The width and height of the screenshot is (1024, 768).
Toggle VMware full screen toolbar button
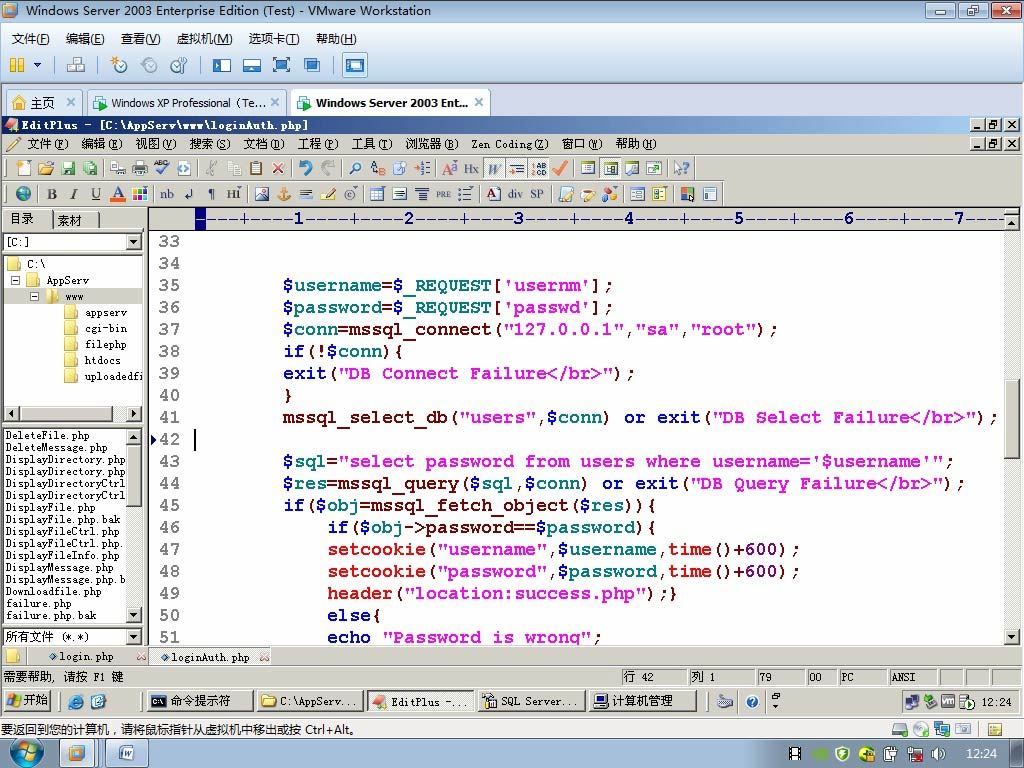tap(281, 65)
